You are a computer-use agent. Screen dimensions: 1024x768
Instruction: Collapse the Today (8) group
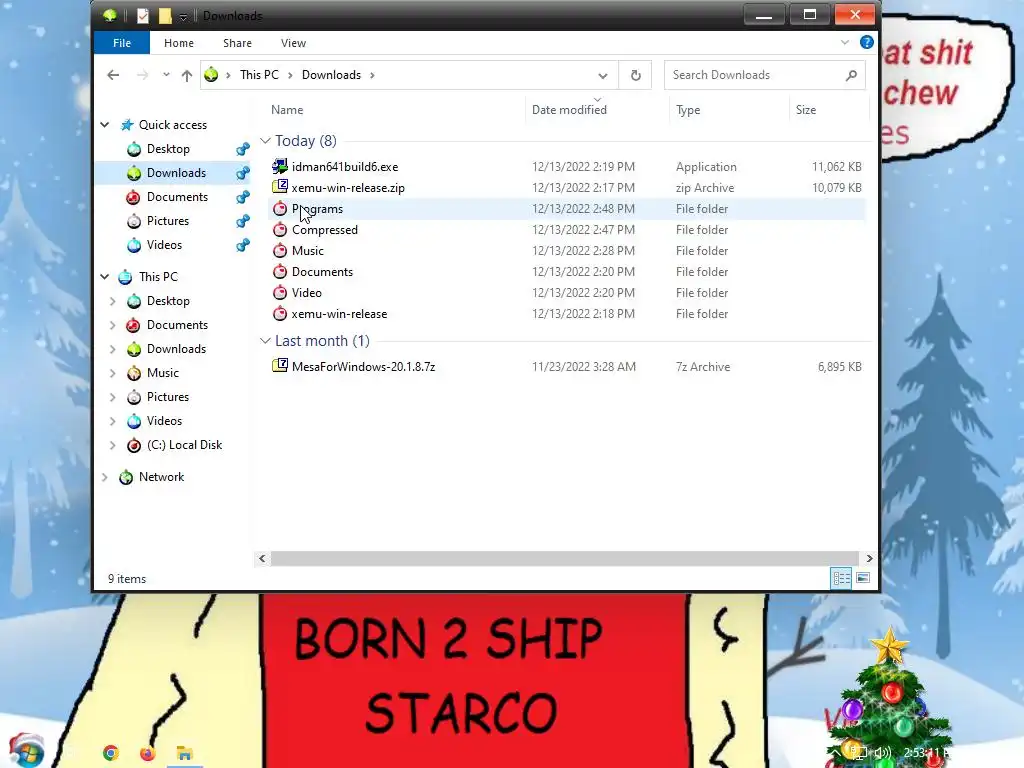click(x=265, y=140)
